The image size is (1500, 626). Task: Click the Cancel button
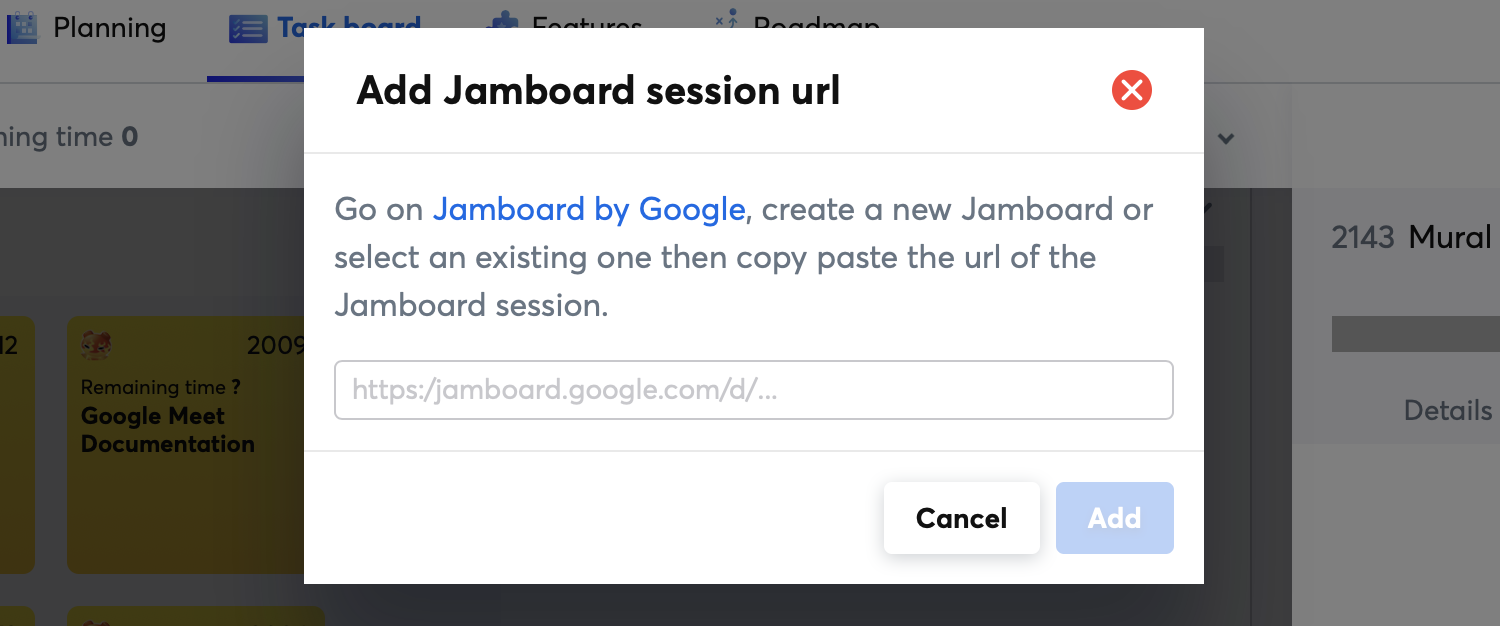(x=961, y=518)
